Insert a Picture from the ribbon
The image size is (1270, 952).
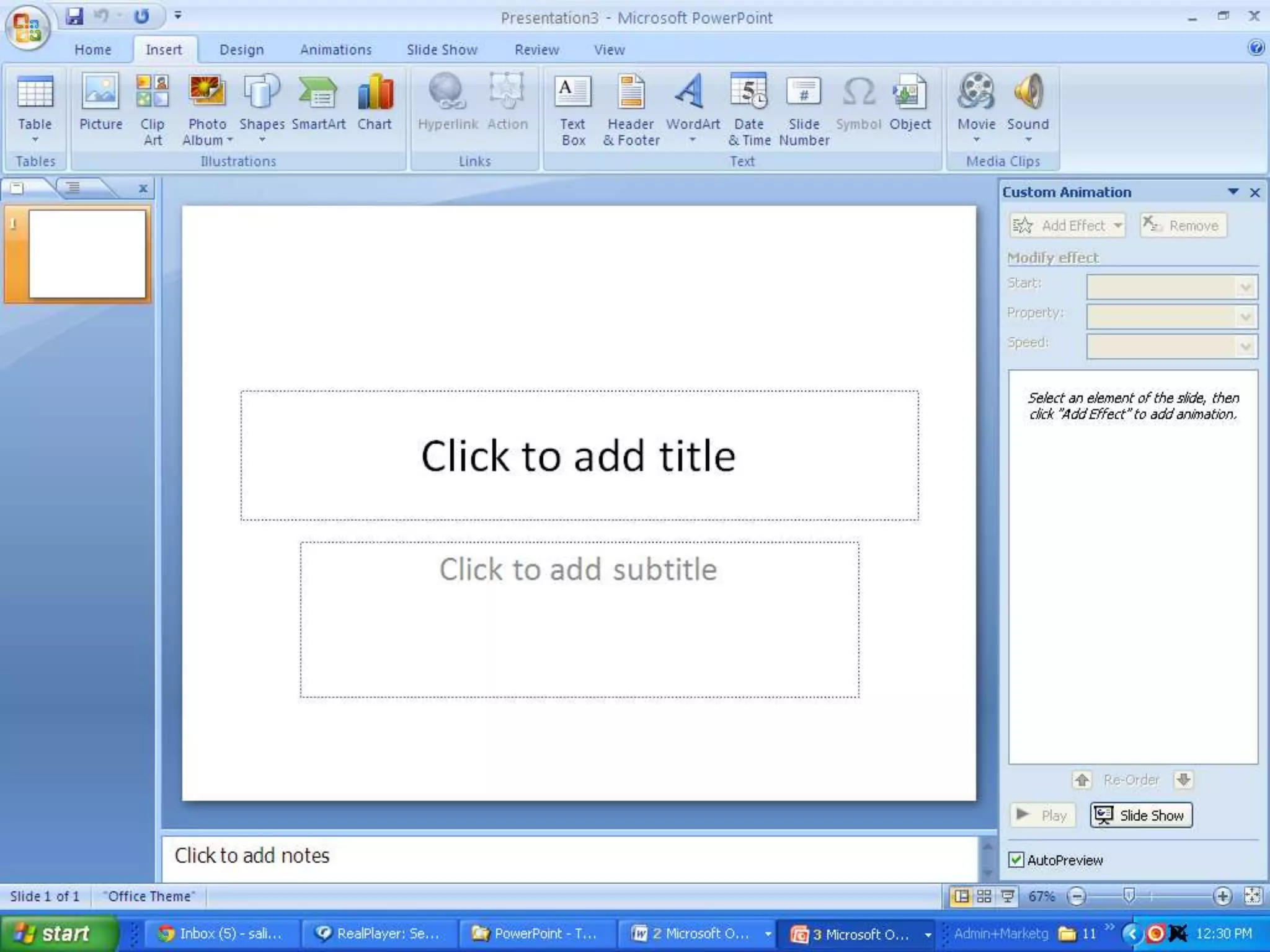(100, 107)
